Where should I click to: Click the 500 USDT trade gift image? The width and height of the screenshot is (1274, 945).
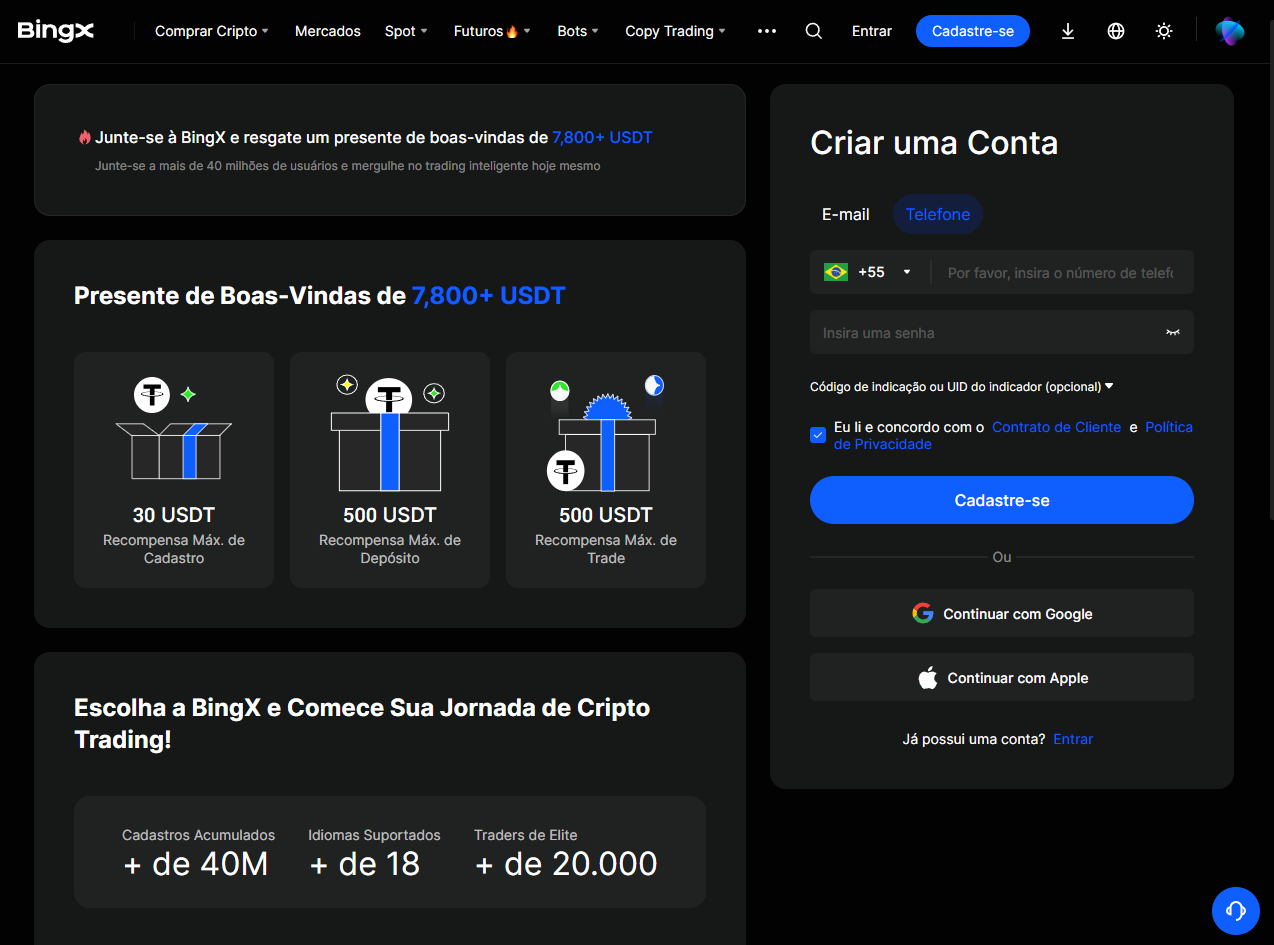click(x=606, y=433)
